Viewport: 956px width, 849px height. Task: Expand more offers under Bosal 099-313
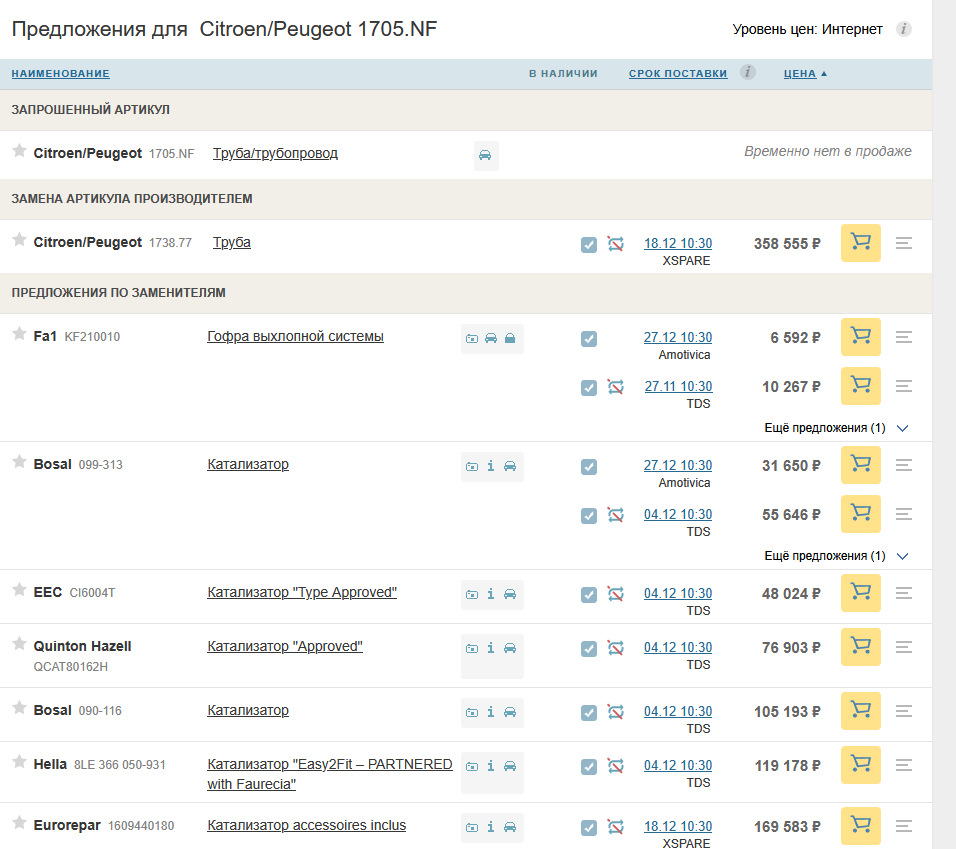coord(836,556)
